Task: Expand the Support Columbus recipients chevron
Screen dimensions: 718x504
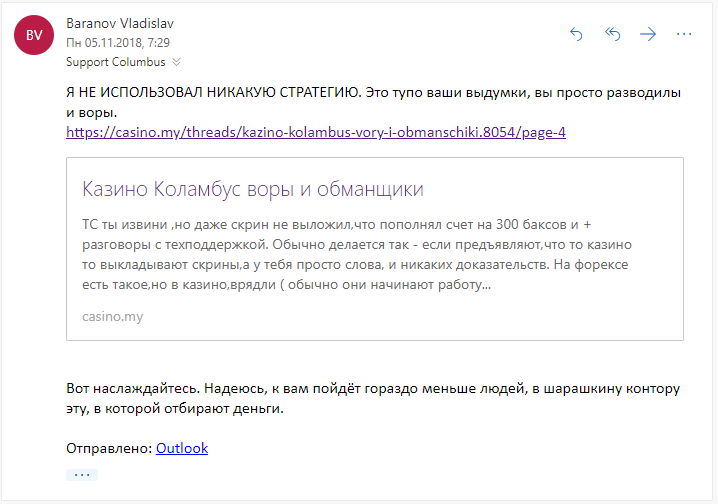Action: (176, 62)
